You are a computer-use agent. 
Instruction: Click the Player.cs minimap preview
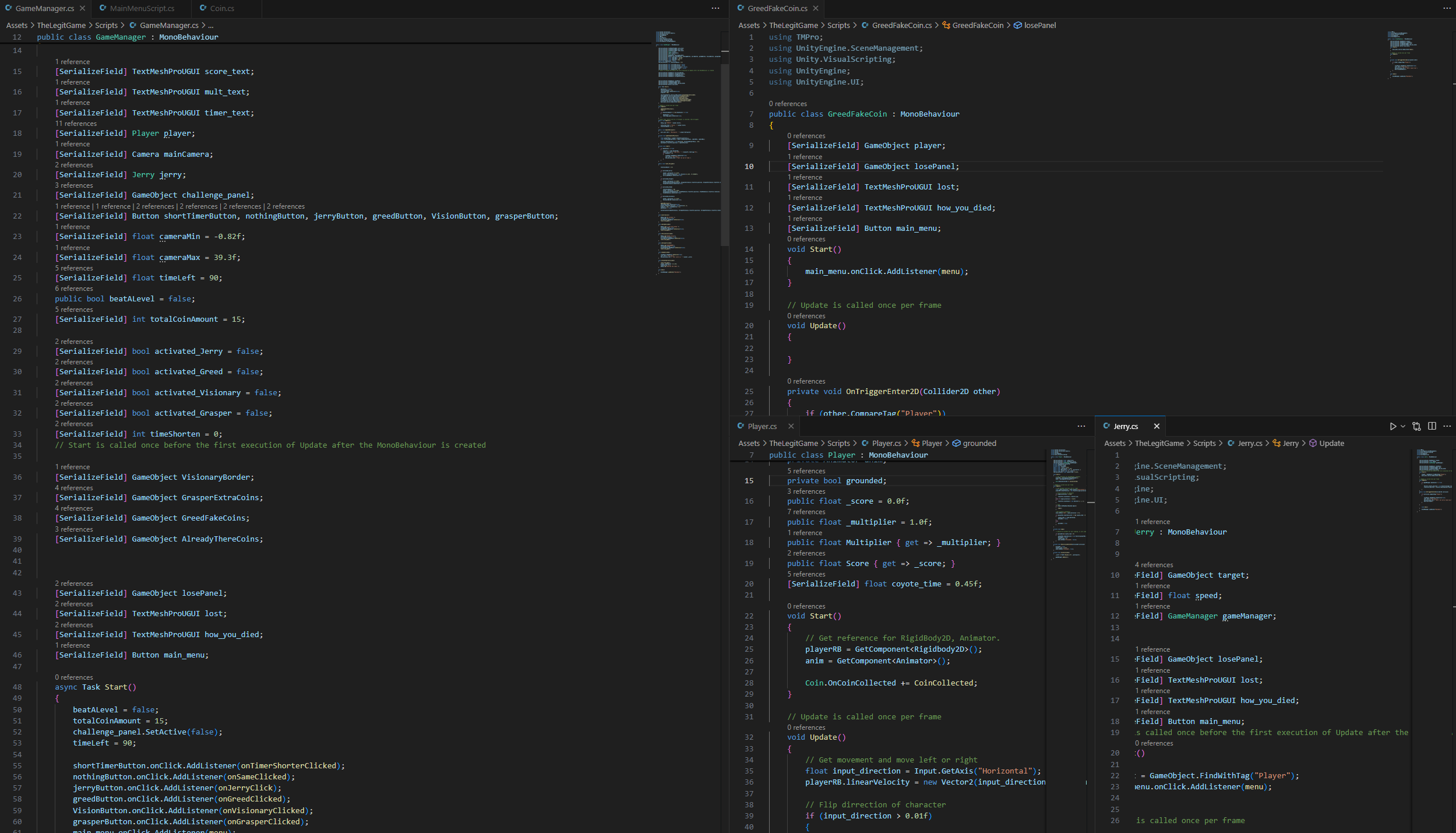click(1069, 504)
